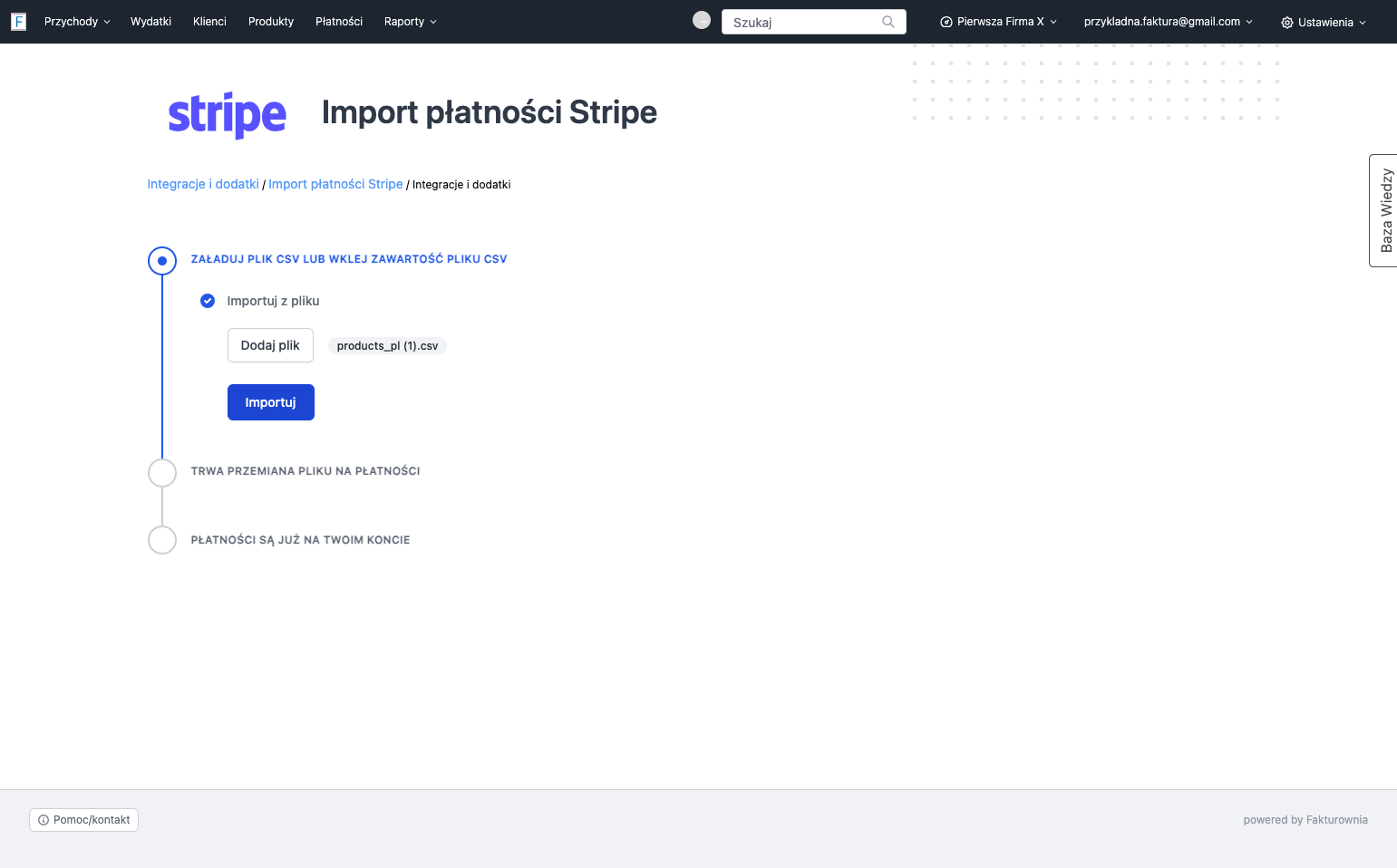The width and height of the screenshot is (1397, 868).
Task: Open the Baza Wiedzy side tab
Action: [x=1383, y=210]
